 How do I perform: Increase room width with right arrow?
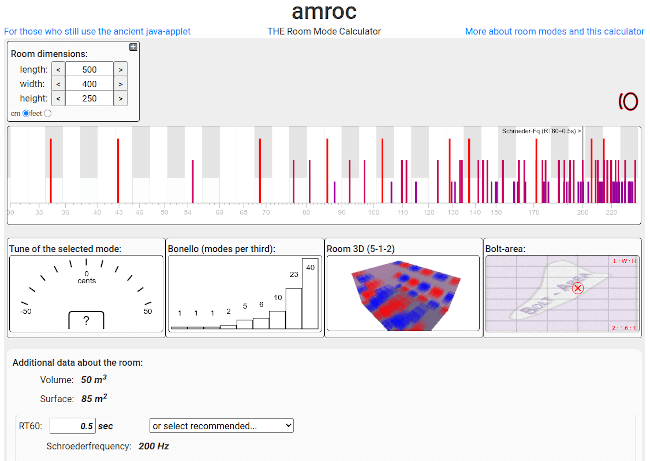pos(120,84)
